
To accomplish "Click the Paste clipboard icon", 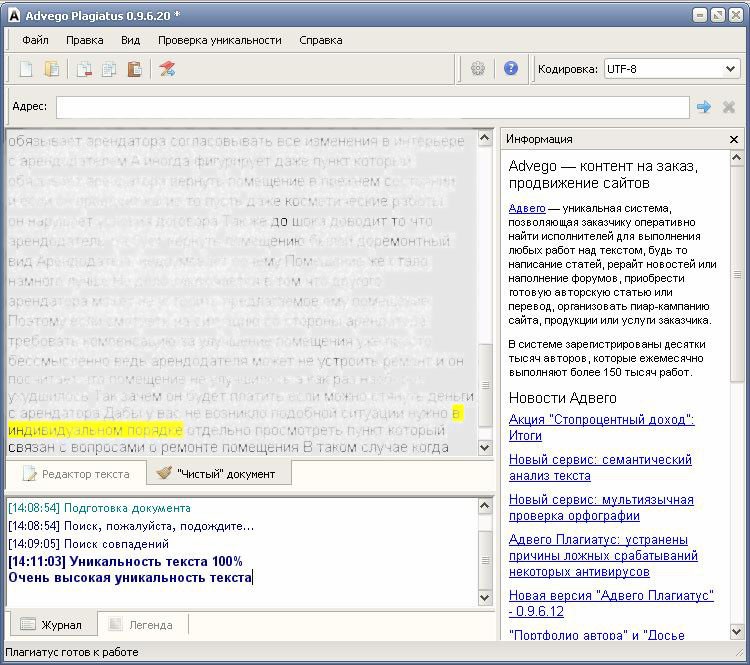I will (134, 69).
